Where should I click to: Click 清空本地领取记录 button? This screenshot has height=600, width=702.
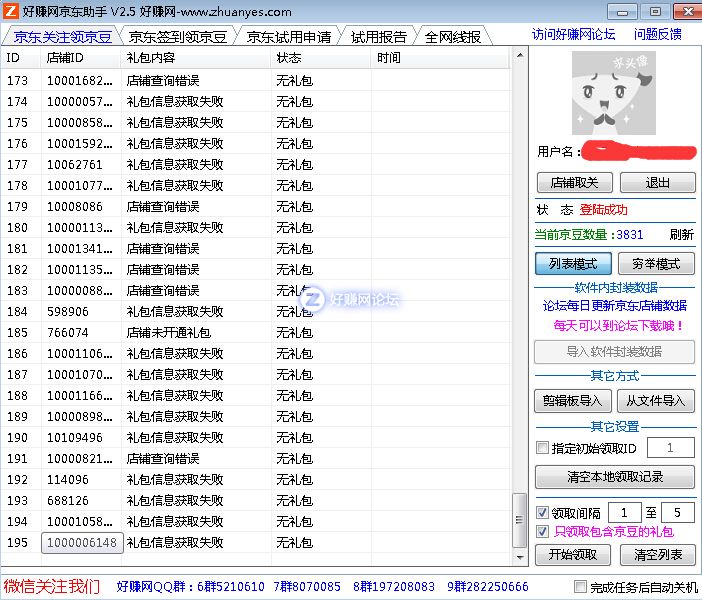click(615, 477)
